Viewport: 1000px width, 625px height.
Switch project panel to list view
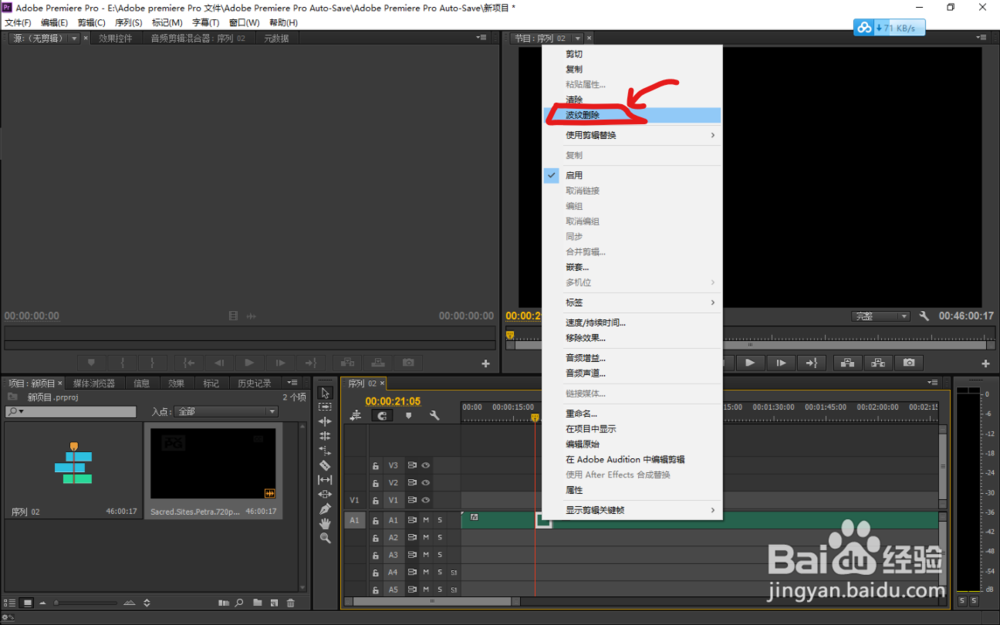(x=10, y=603)
